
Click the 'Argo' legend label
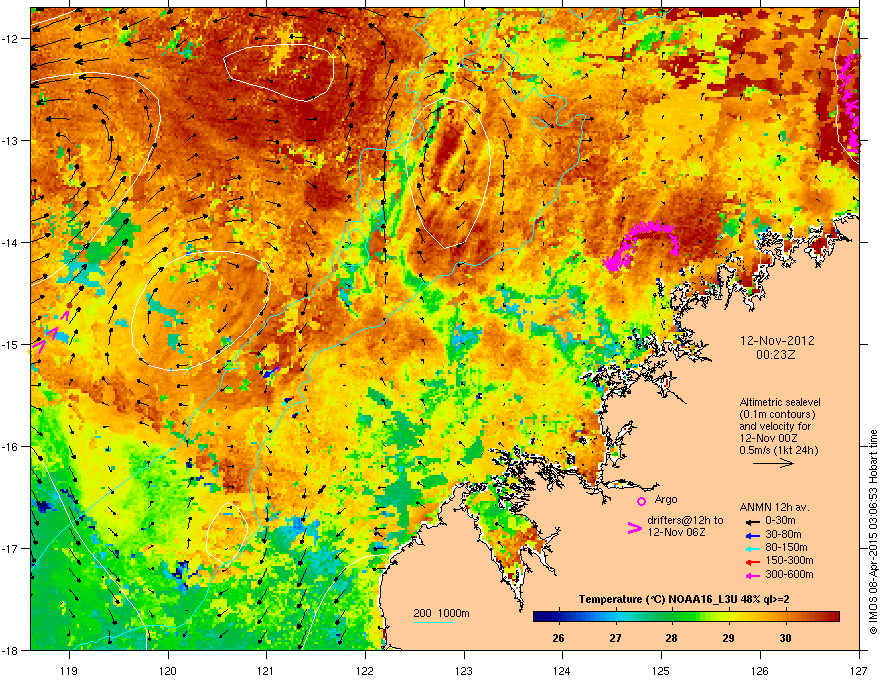tap(666, 499)
